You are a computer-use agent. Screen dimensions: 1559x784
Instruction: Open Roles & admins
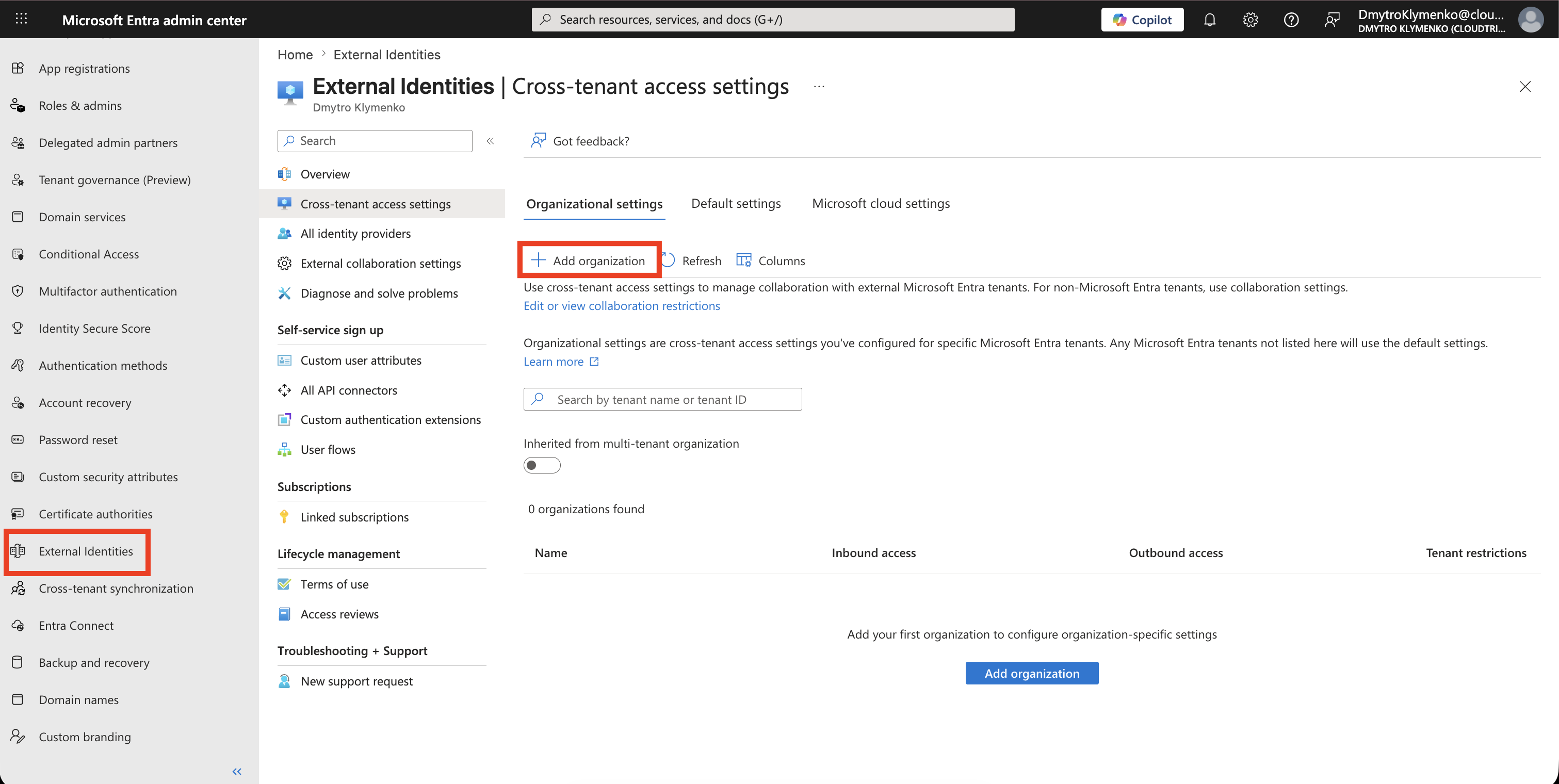[x=80, y=105]
